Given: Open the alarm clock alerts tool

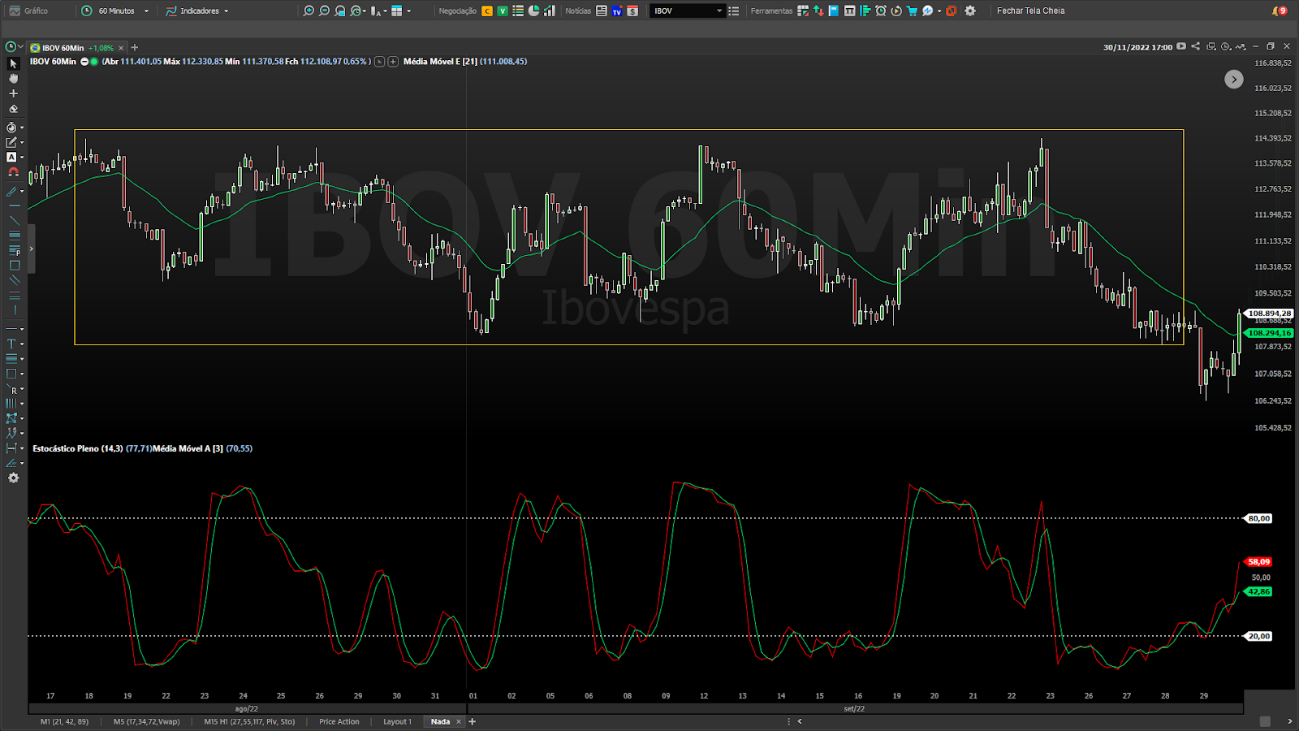Looking at the screenshot, I should pyautogui.click(x=880, y=11).
